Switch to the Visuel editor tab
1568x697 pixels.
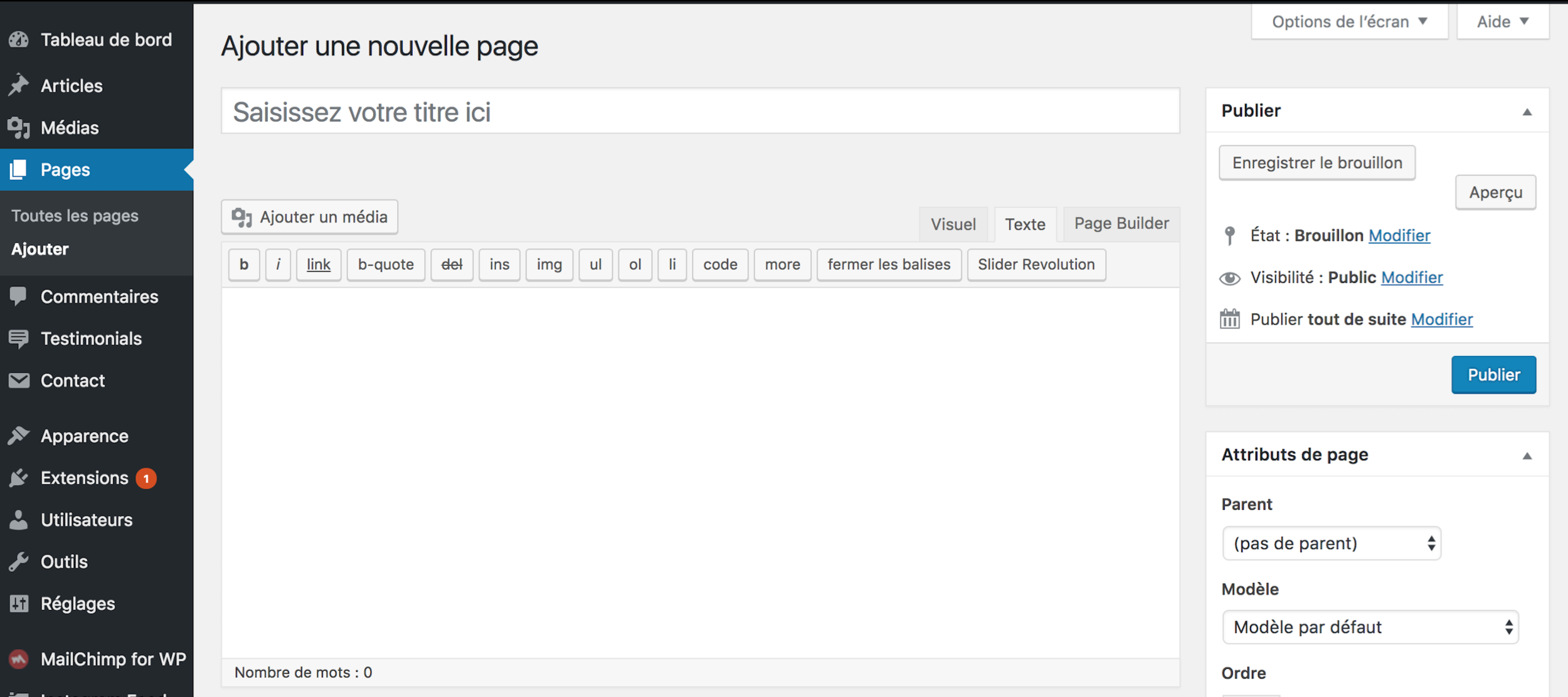[953, 224]
